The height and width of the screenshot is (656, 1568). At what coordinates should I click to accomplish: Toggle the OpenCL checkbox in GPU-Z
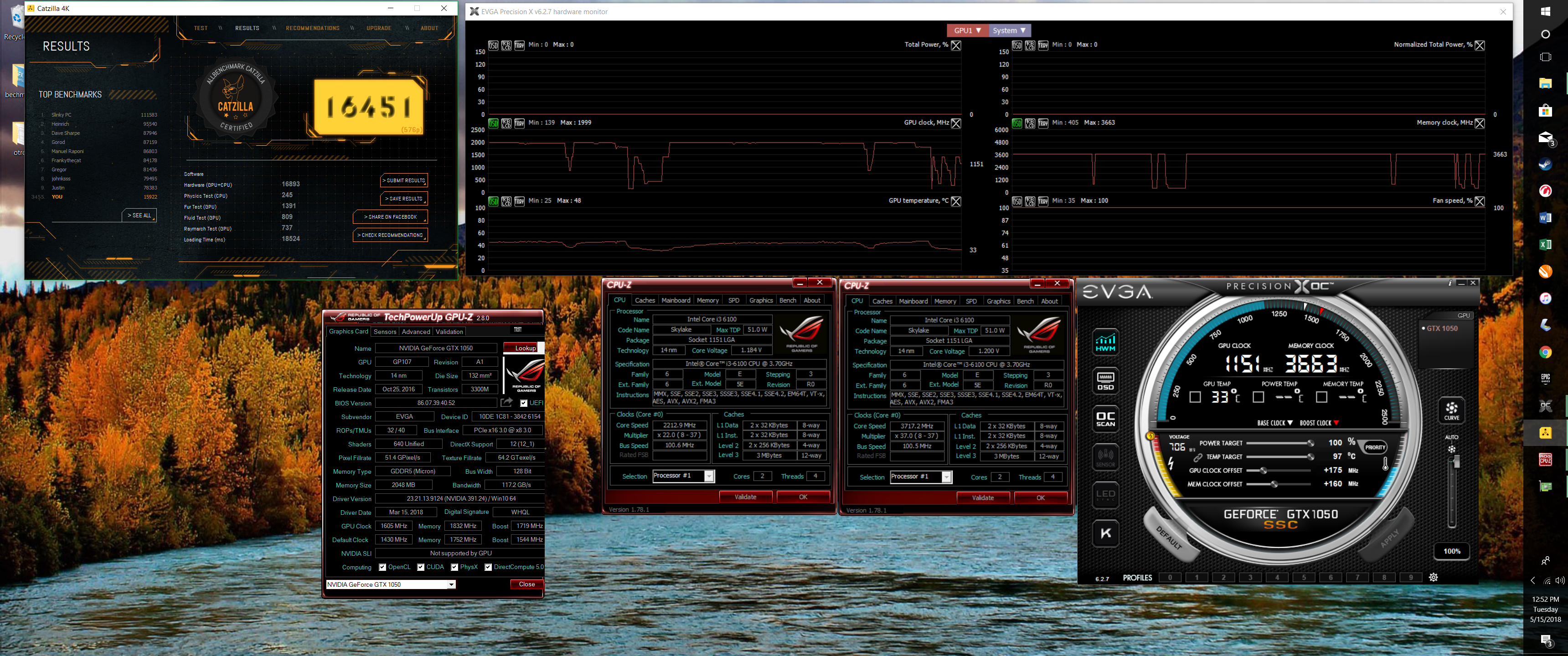(382, 567)
